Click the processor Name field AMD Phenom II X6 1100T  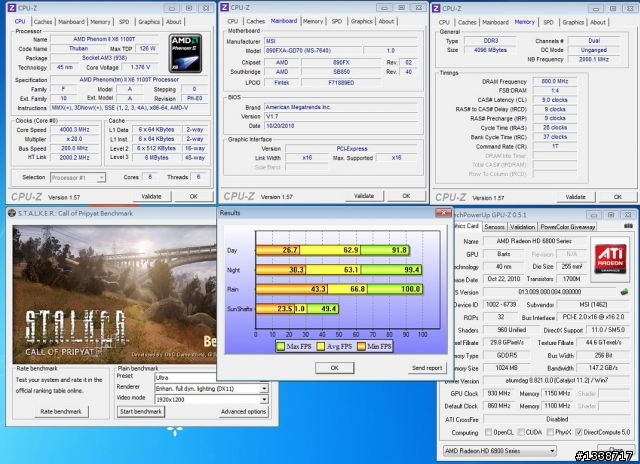[x=104, y=39]
